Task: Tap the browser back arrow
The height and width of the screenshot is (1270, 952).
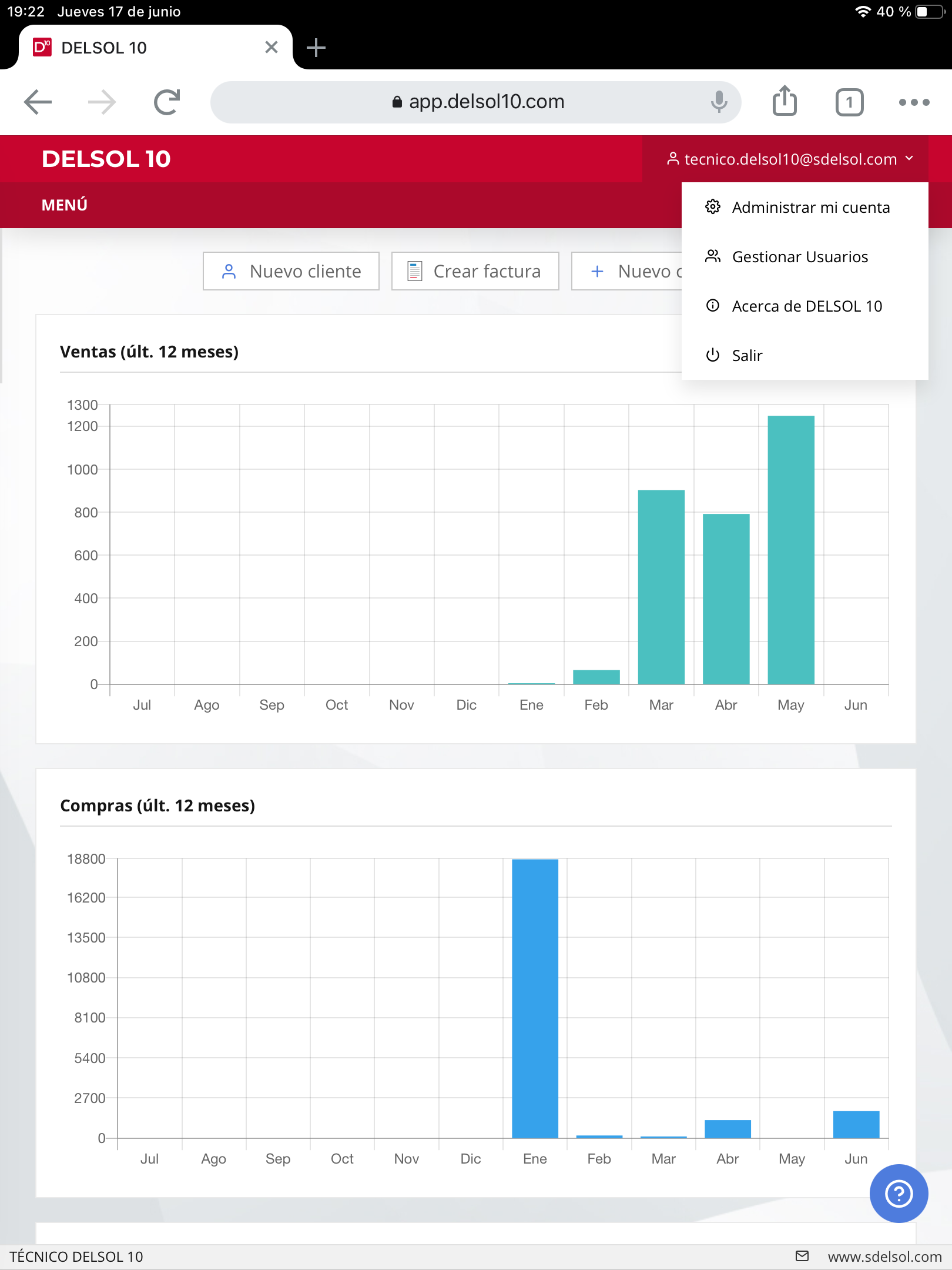Action: tap(38, 102)
